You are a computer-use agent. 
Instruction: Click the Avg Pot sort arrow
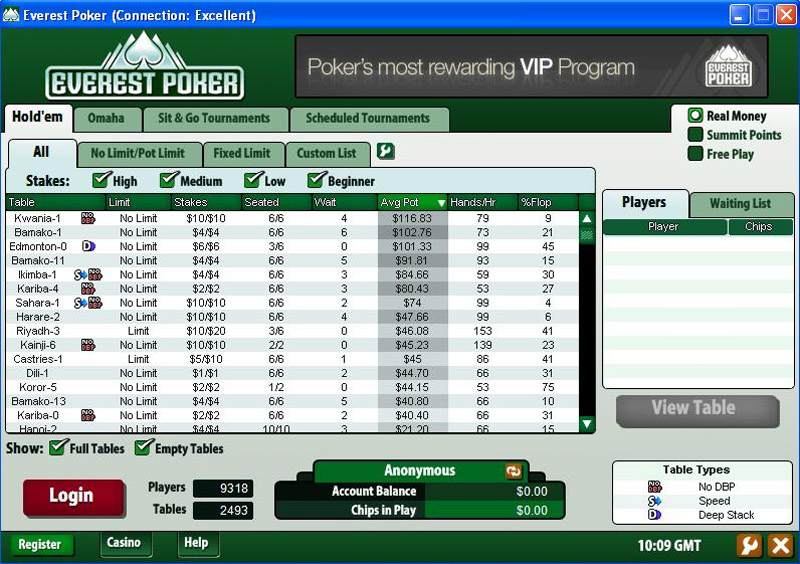(x=441, y=203)
